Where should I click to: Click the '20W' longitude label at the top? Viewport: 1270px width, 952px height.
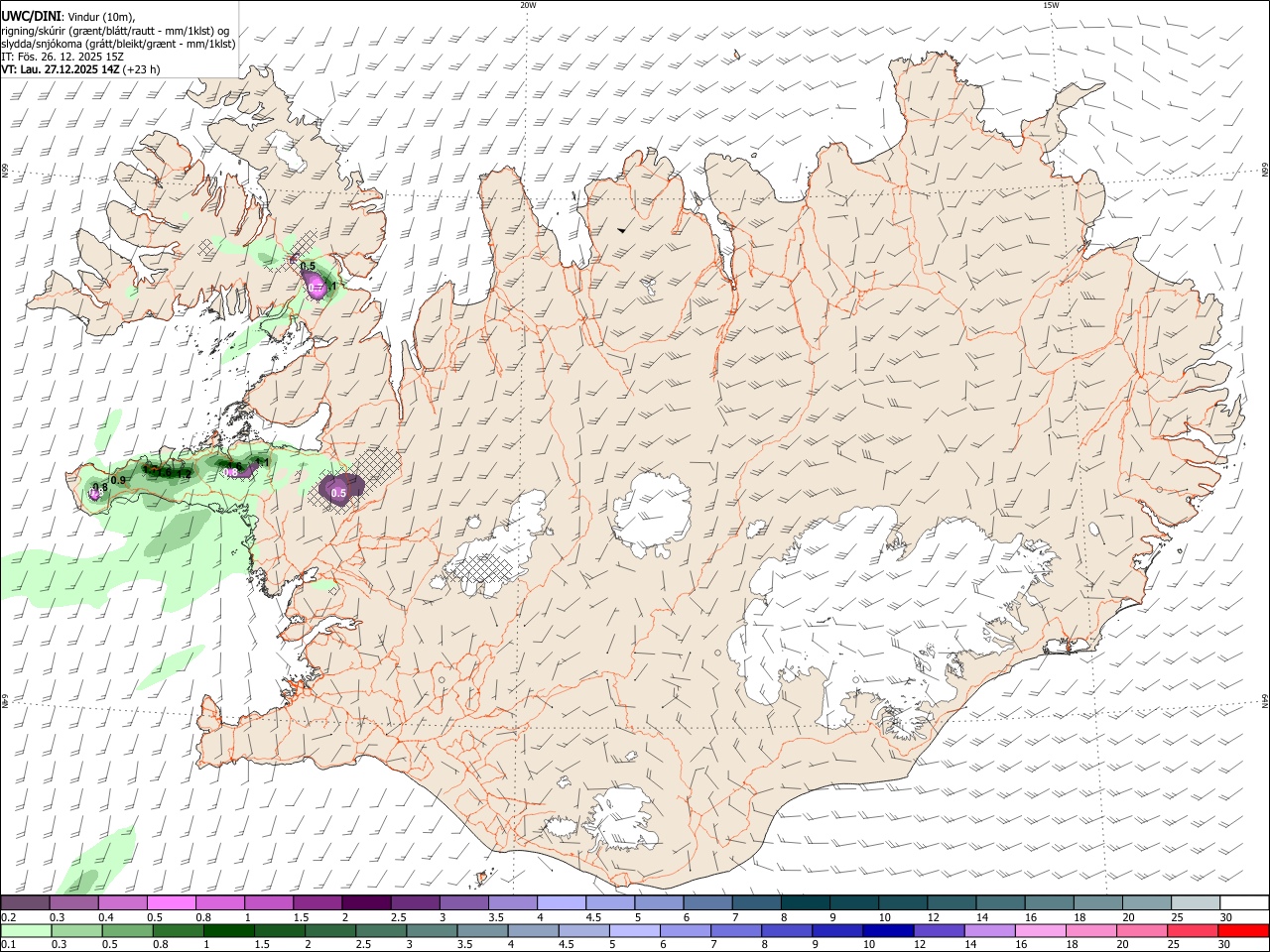coord(528,5)
